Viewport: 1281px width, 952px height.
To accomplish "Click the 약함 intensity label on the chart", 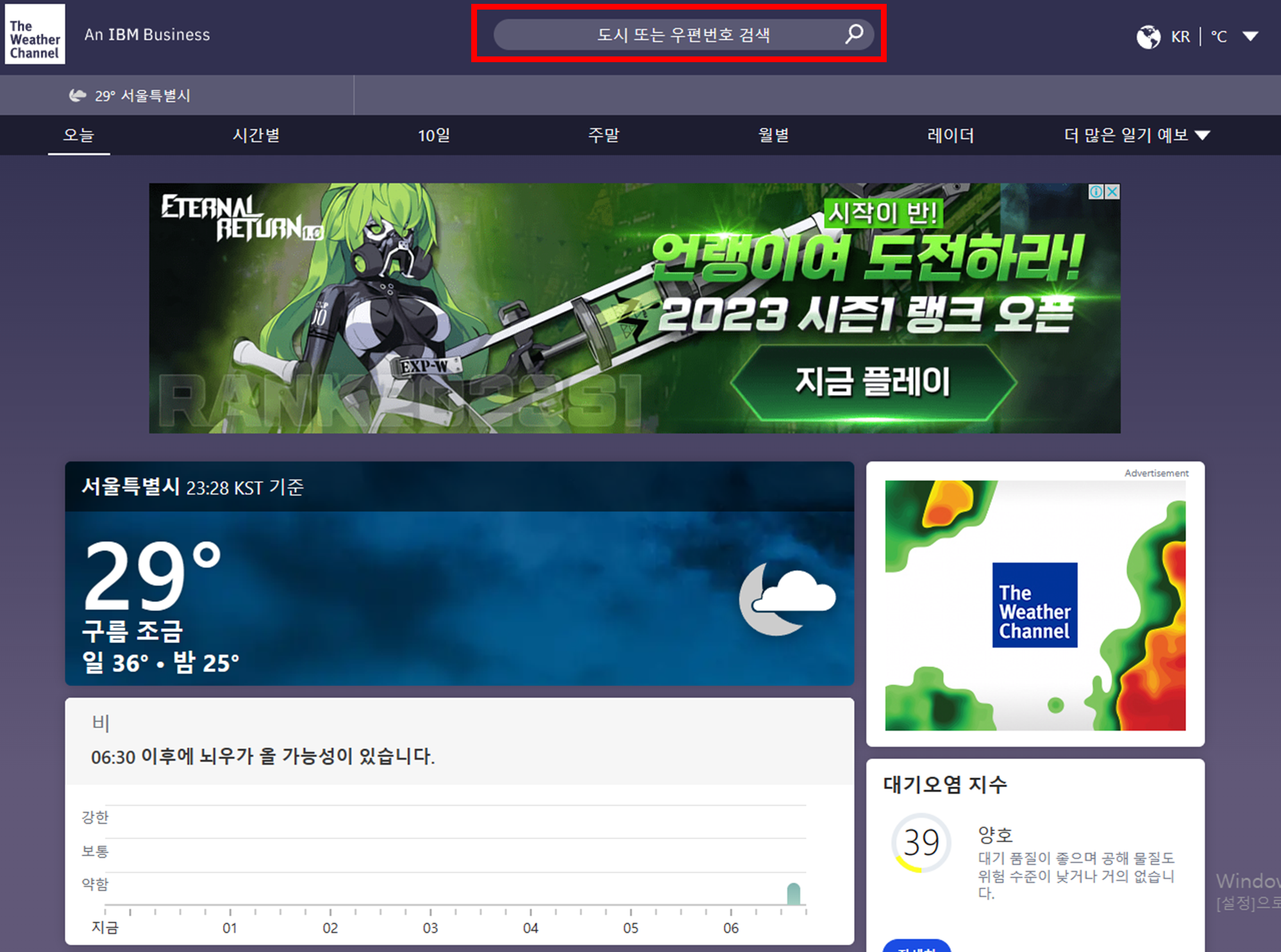I will [95, 885].
